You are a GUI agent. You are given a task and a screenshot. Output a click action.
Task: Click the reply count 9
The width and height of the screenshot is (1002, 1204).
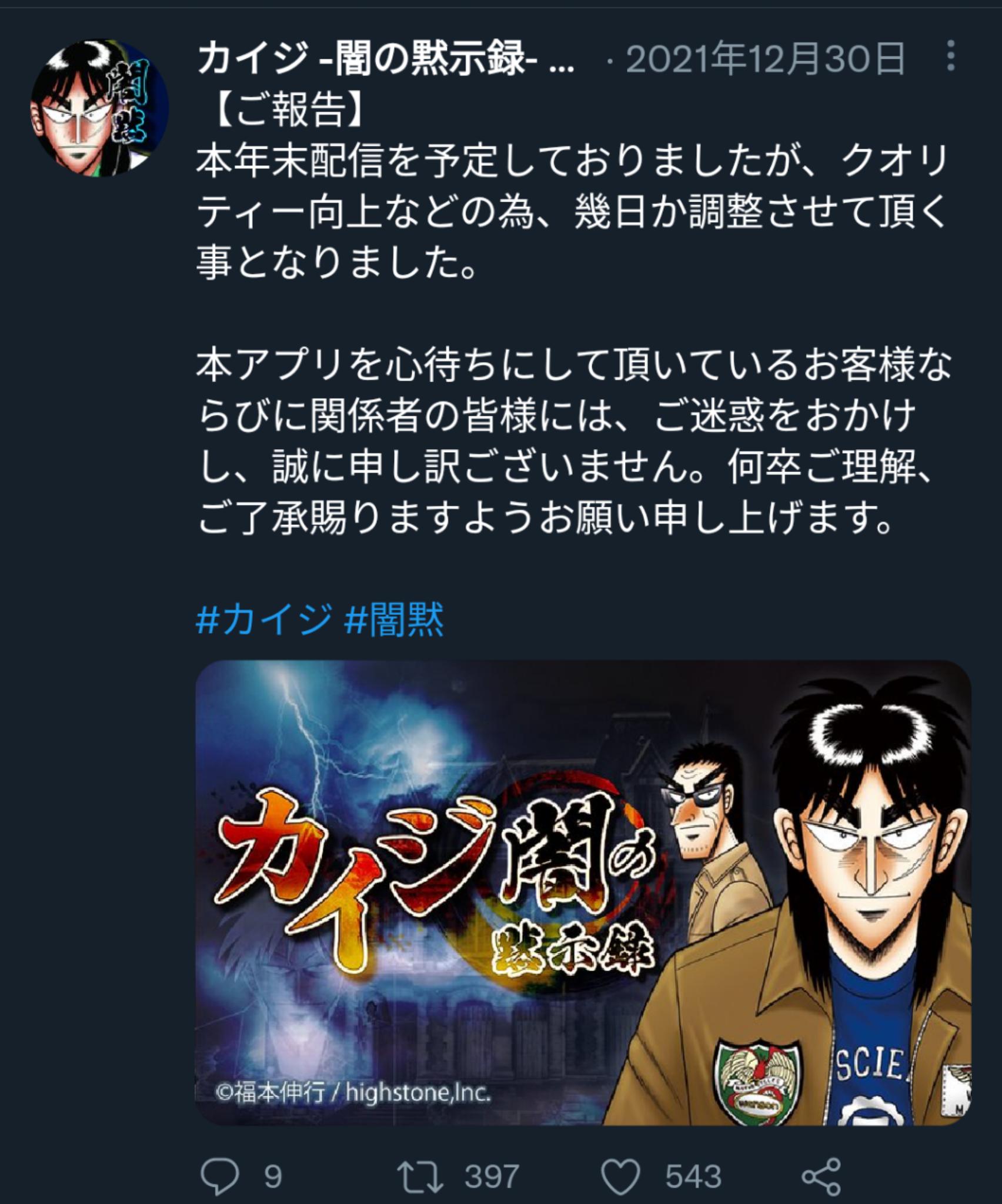(273, 1177)
